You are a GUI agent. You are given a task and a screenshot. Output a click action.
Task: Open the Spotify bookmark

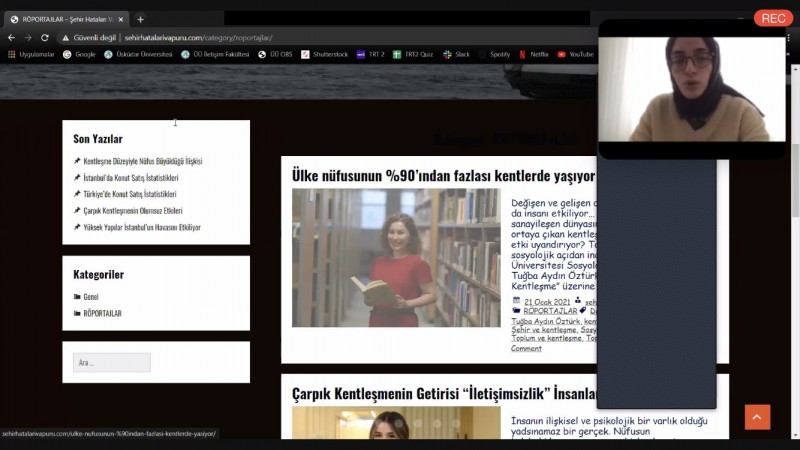[x=495, y=54]
